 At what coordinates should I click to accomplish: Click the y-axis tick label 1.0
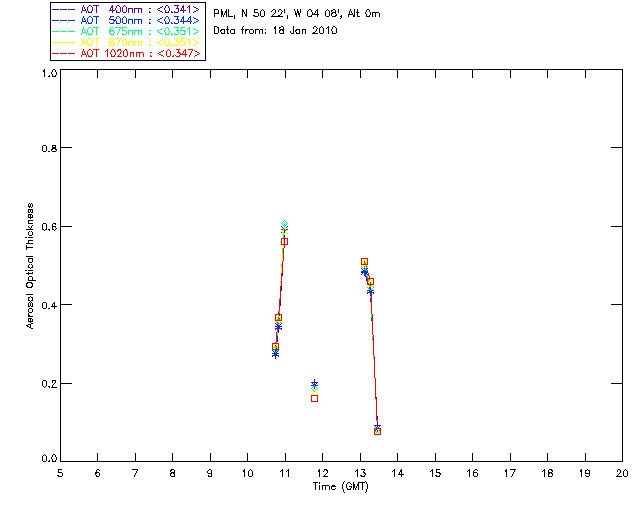tap(49, 73)
